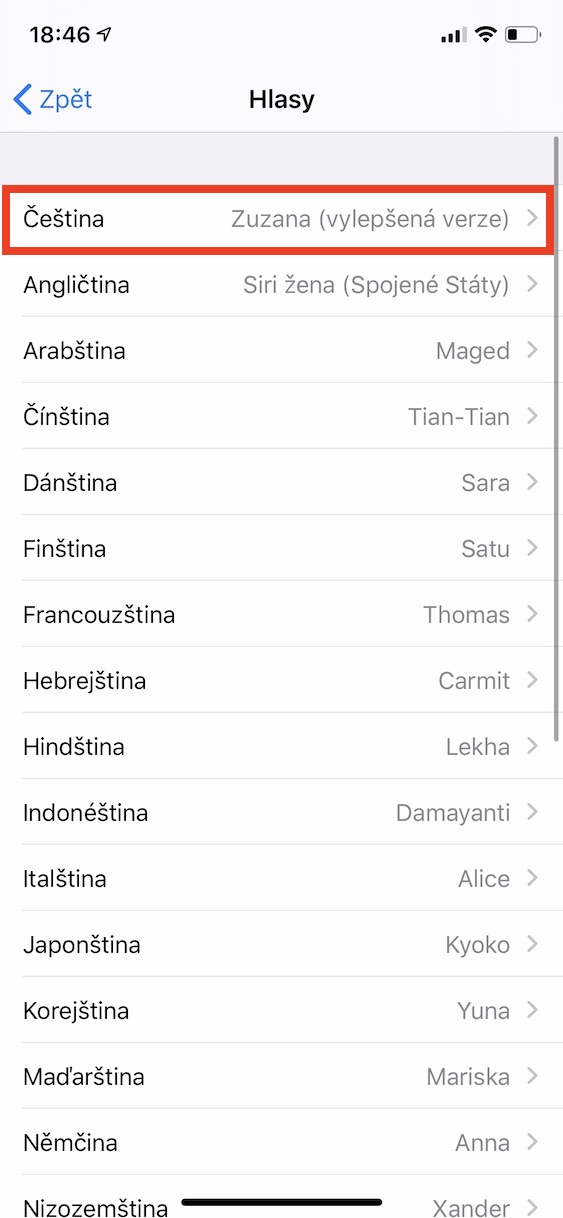Choose the Italština row with Alice
Image resolution: width=563 pixels, height=1218 pixels.
(281, 878)
